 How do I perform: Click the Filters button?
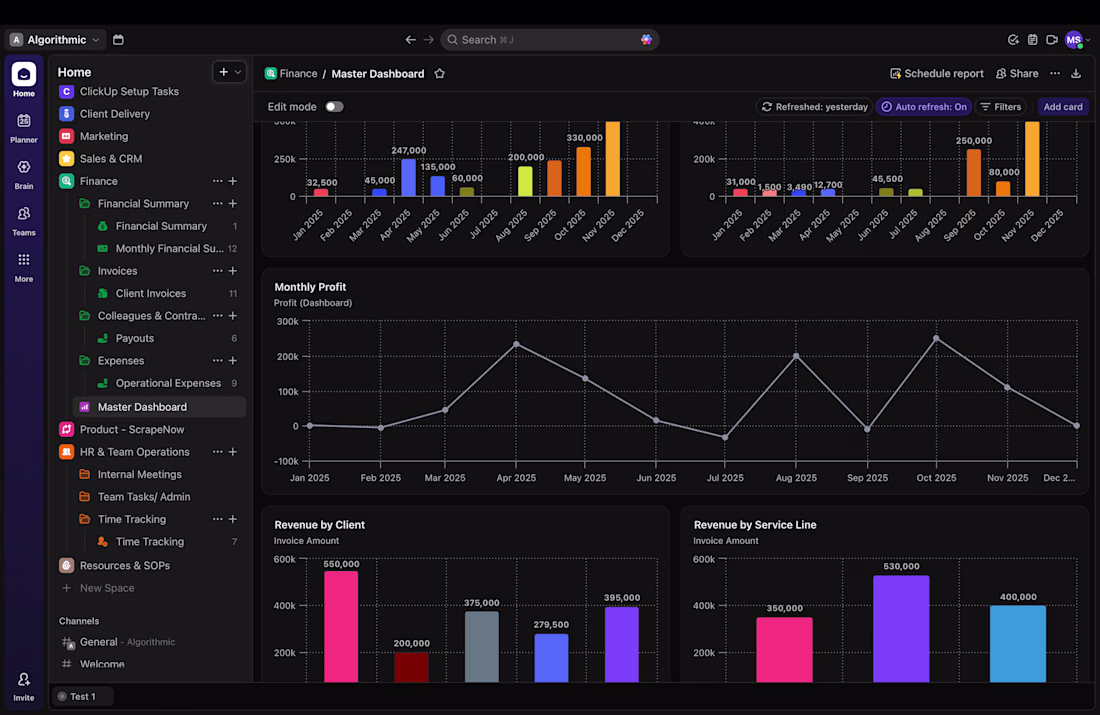(x=1000, y=107)
